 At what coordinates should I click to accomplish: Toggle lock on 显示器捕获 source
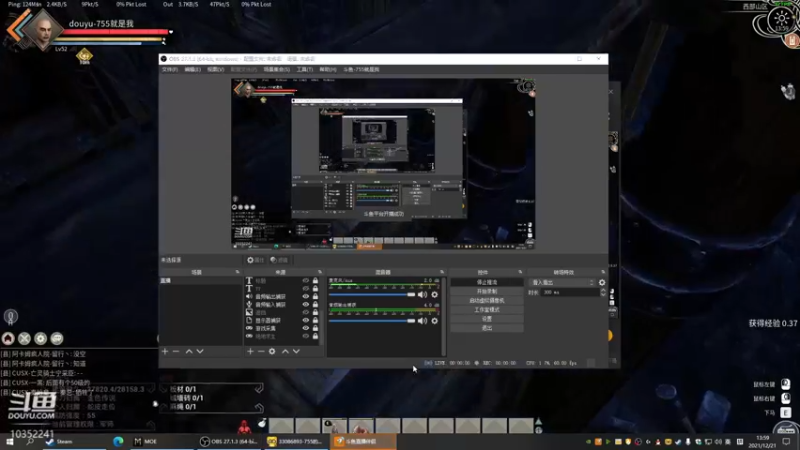pos(315,320)
